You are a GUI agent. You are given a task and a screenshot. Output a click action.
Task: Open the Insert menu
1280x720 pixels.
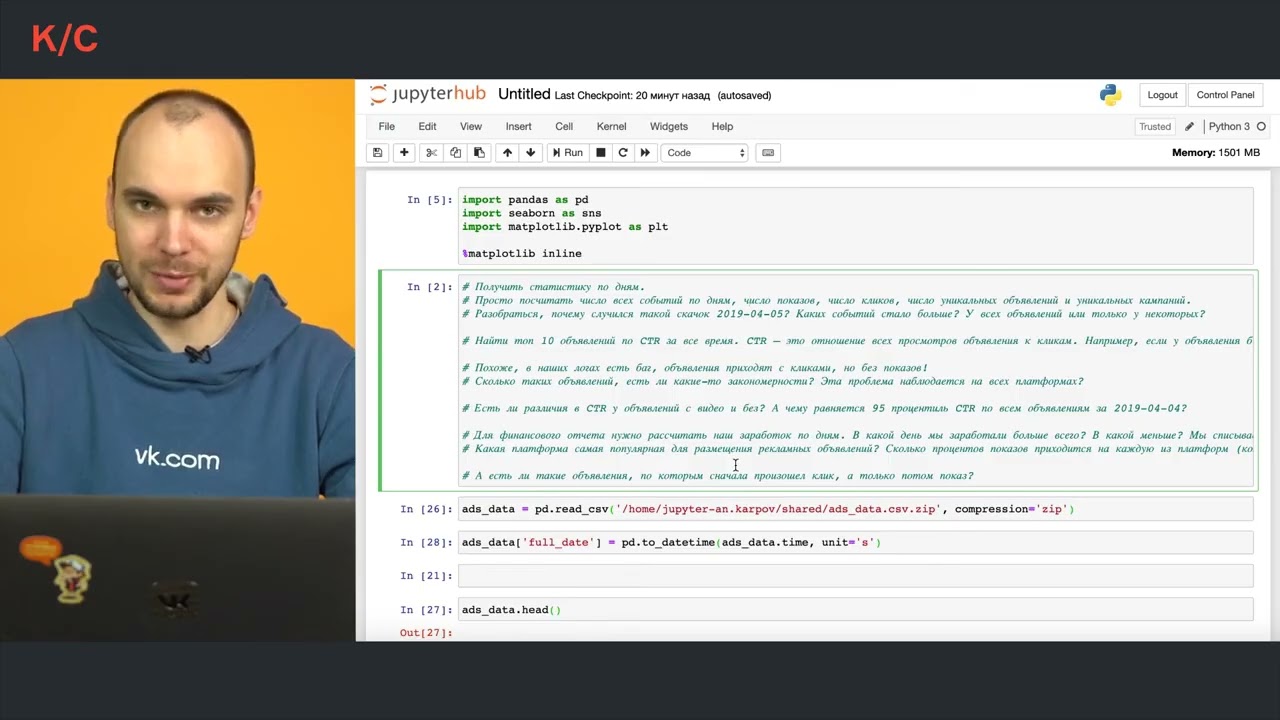(x=518, y=127)
